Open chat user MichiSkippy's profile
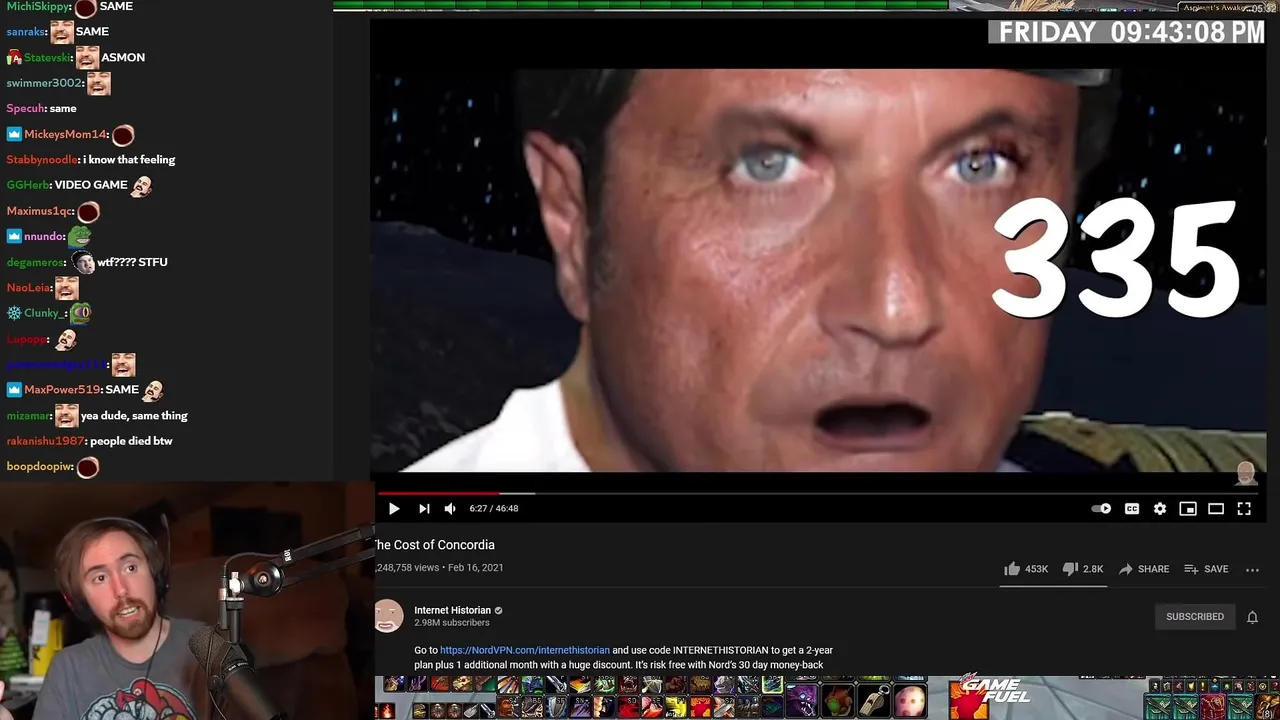This screenshot has width=1280, height=720. click(x=37, y=7)
